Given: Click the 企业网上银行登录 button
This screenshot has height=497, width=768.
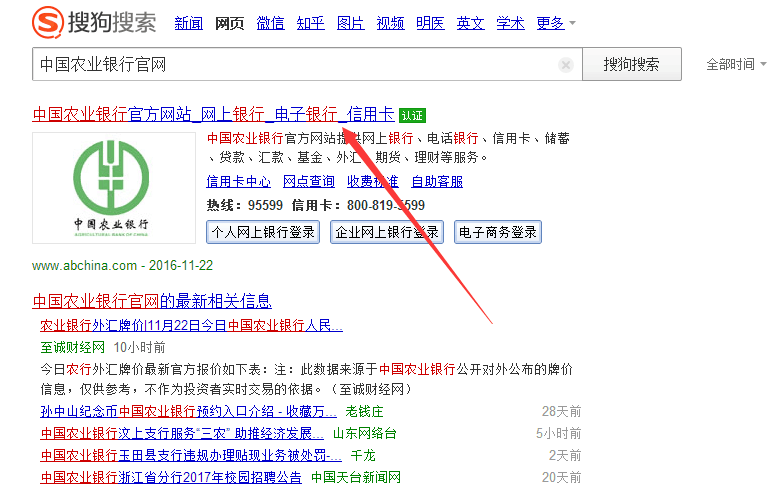Looking at the screenshot, I should coord(387,232).
